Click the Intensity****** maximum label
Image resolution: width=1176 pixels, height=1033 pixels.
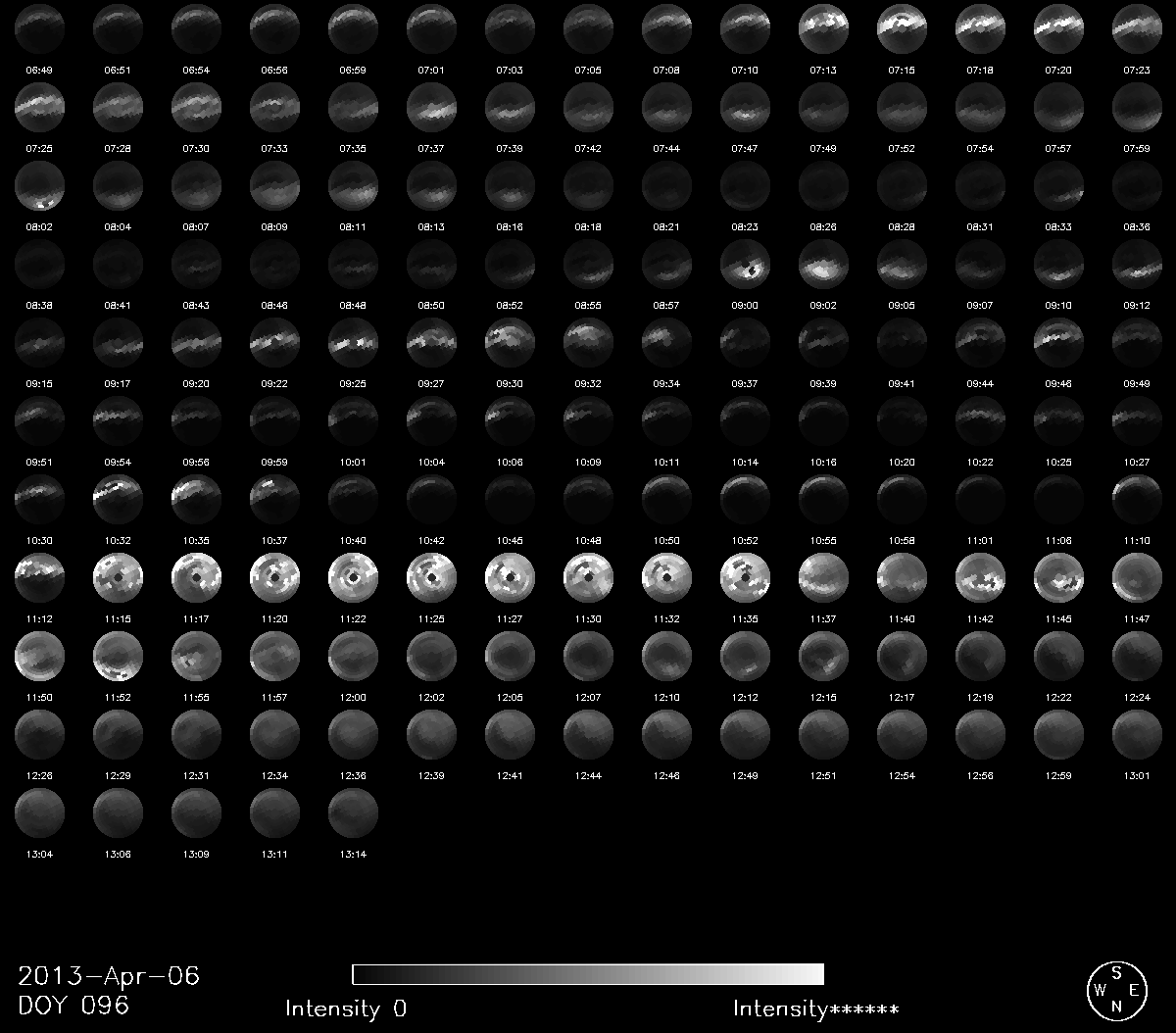point(815,1008)
